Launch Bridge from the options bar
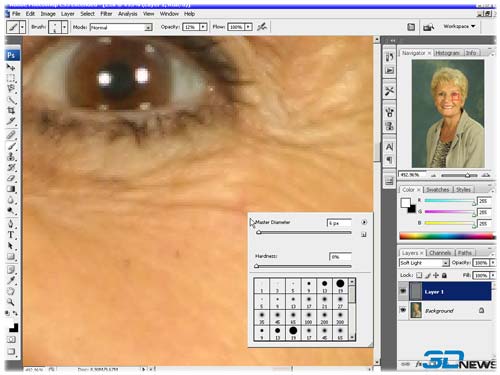 [x=428, y=27]
